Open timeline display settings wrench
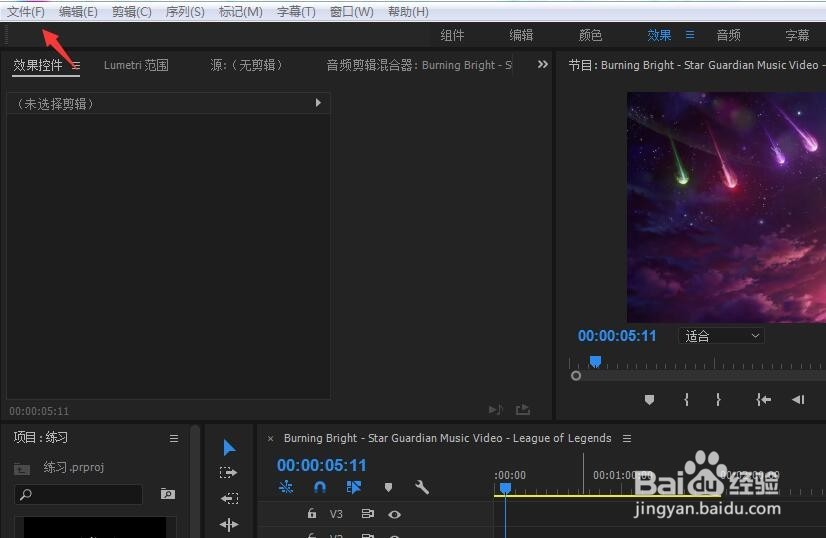This screenshot has height=538, width=826. click(422, 487)
